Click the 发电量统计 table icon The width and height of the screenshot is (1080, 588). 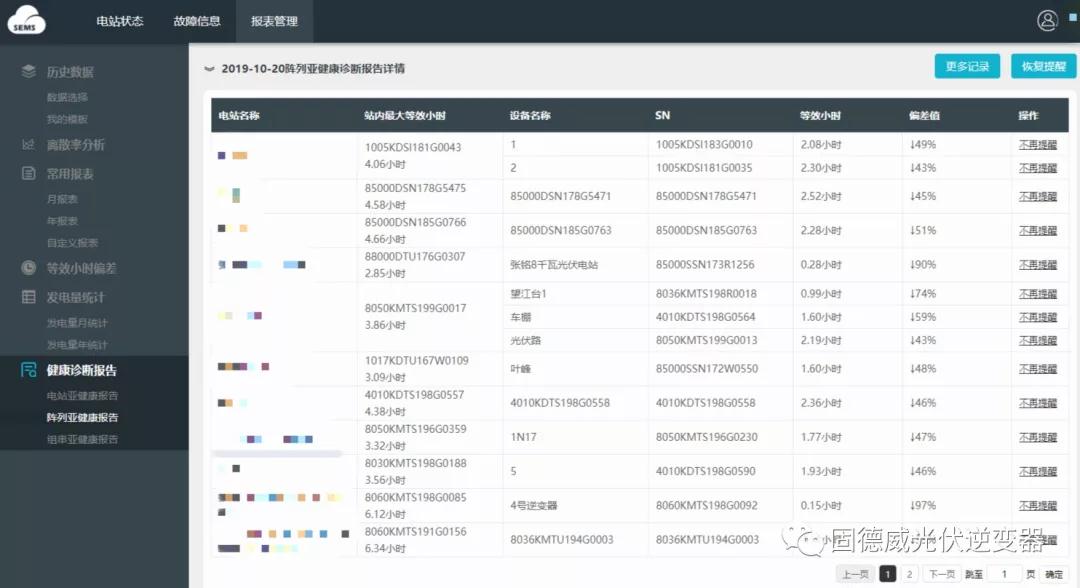click(x=29, y=297)
